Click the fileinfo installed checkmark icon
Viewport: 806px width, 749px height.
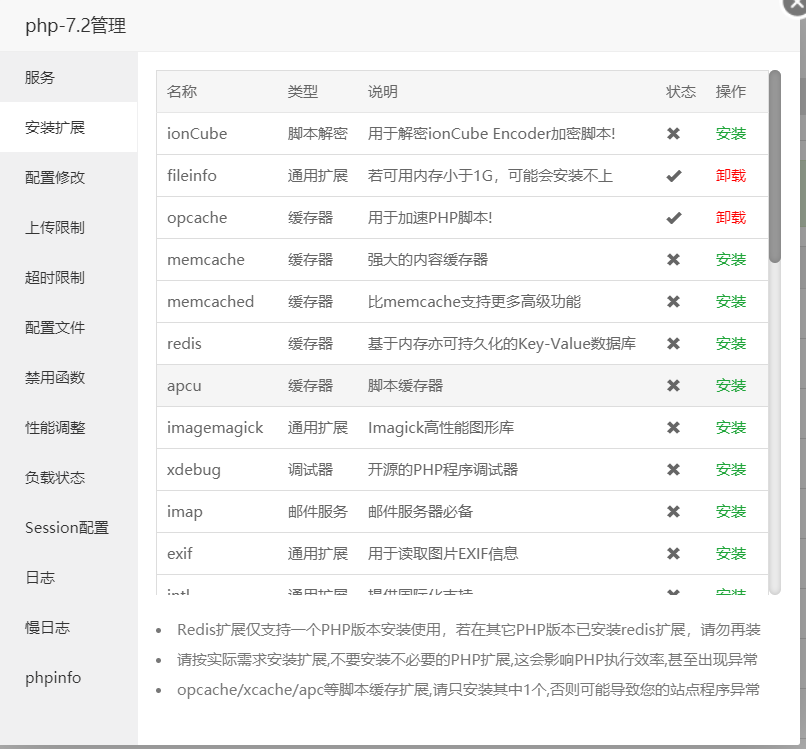[x=673, y=175]
